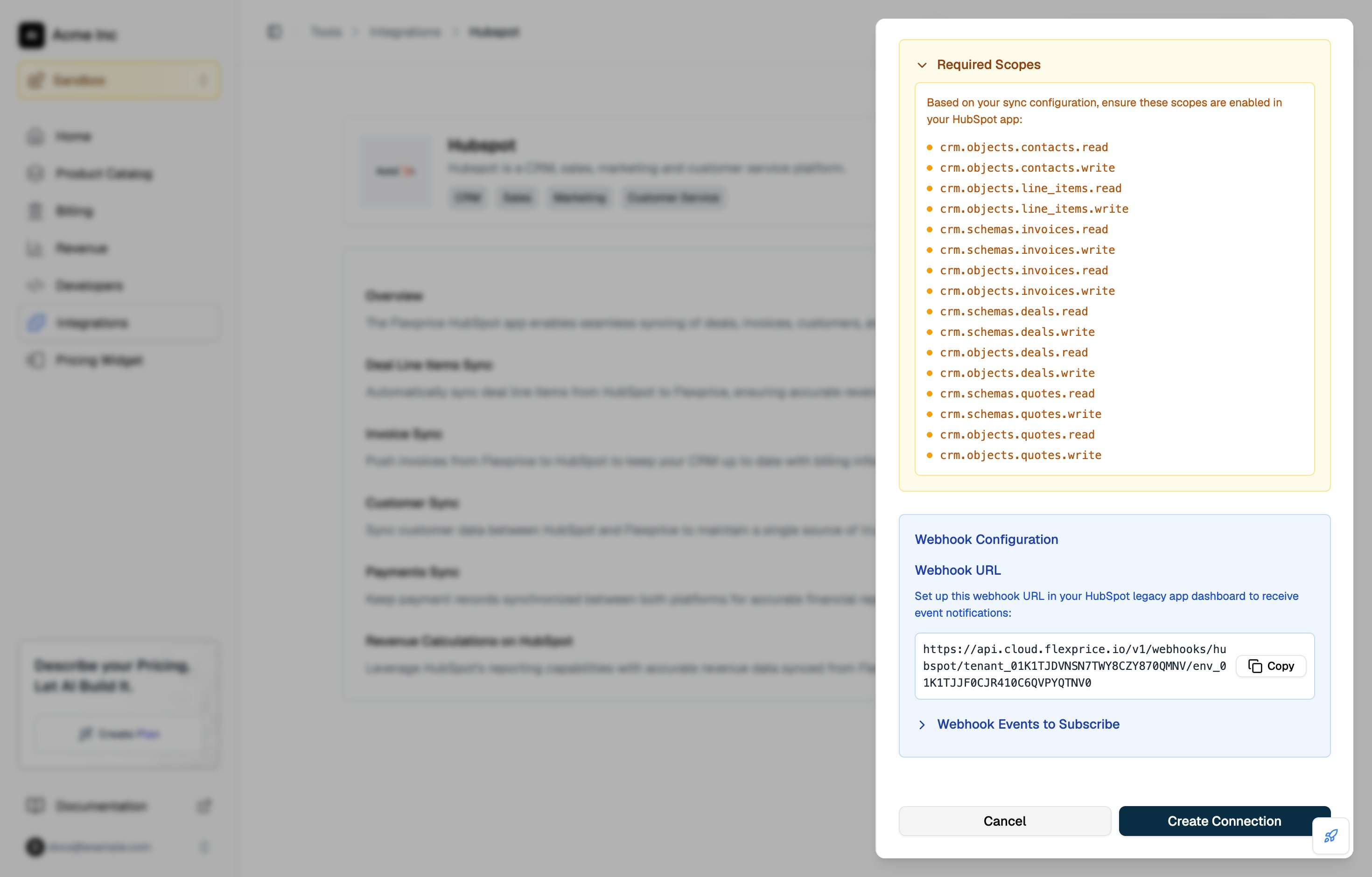This screenshot has width=1372, height=877.
Task: Click the copy icon beside the URL
Action: (1254, 666)
